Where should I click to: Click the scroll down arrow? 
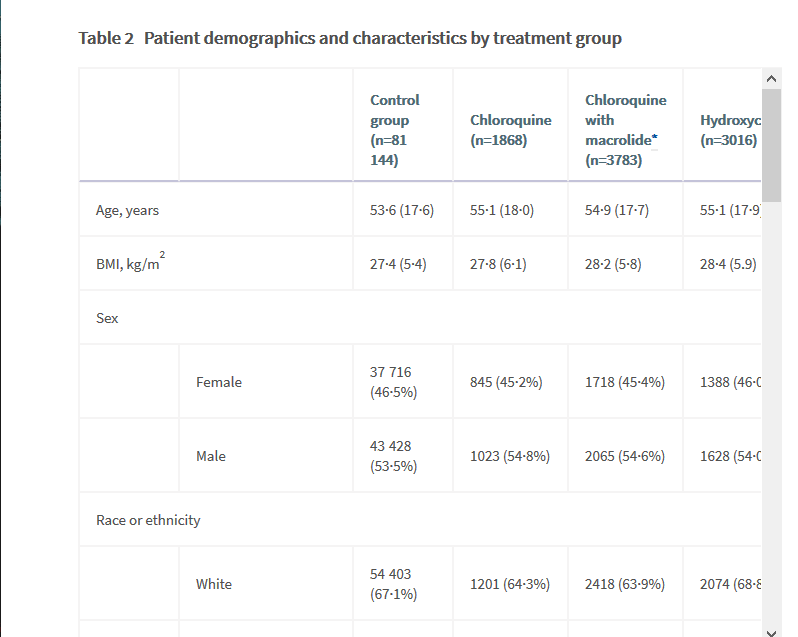(x=770, y=631)
